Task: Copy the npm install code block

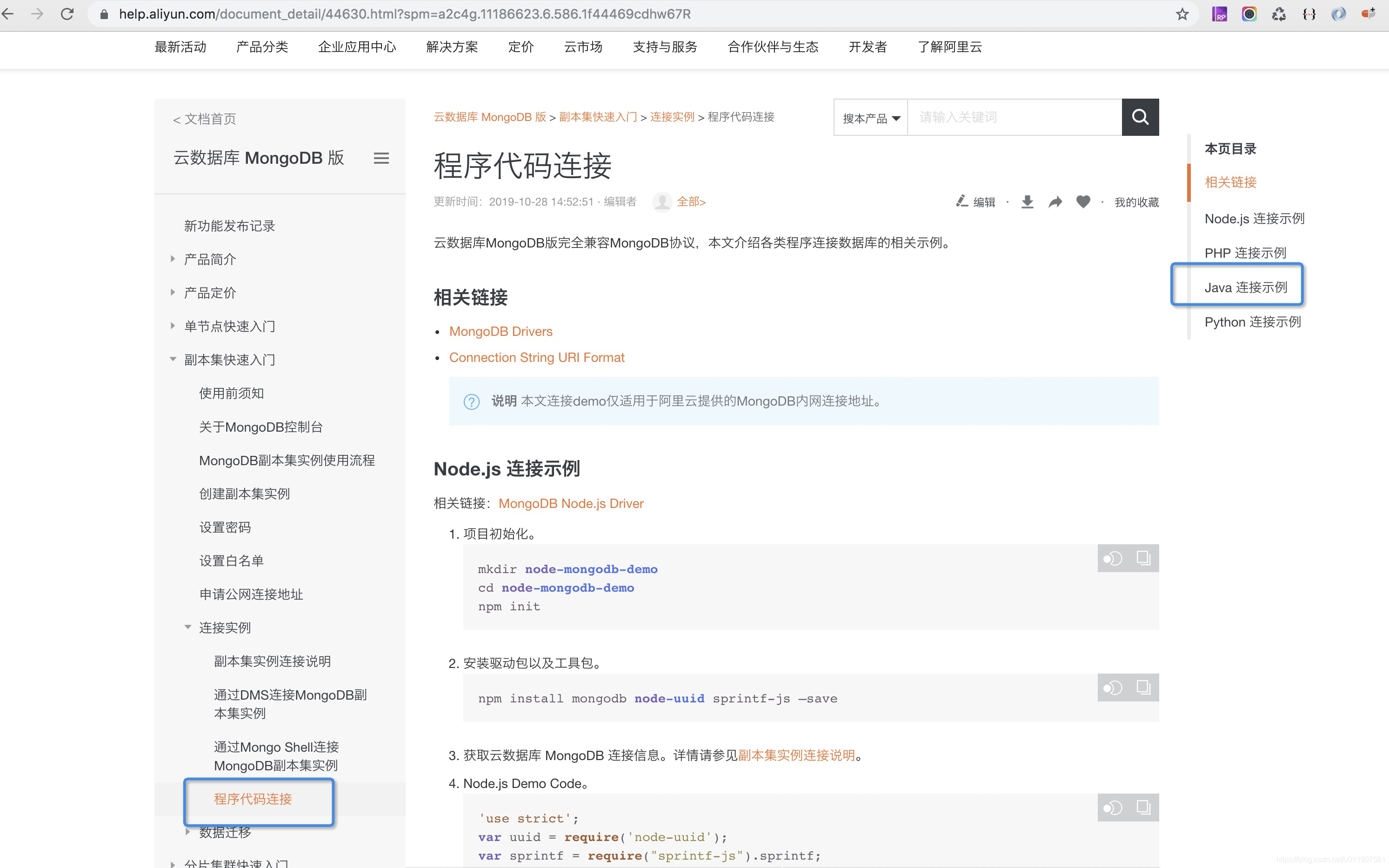Action: point(1143,687)
